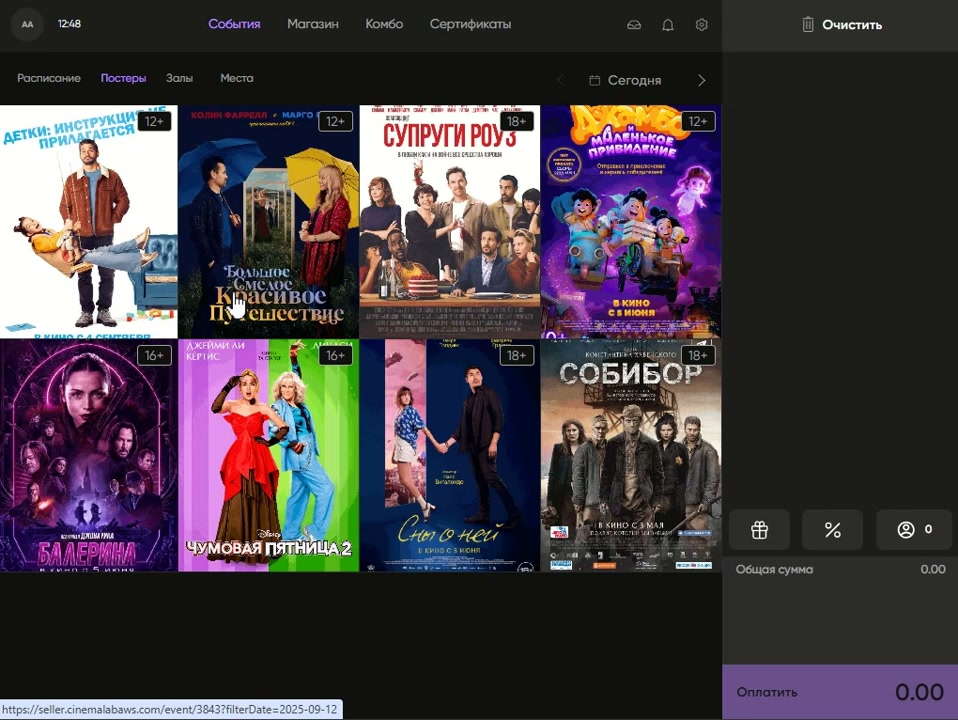Viewport: 958px width, 720px height.
Task: Open the AA user avatar menu
Action: click(x=27, y=24)
